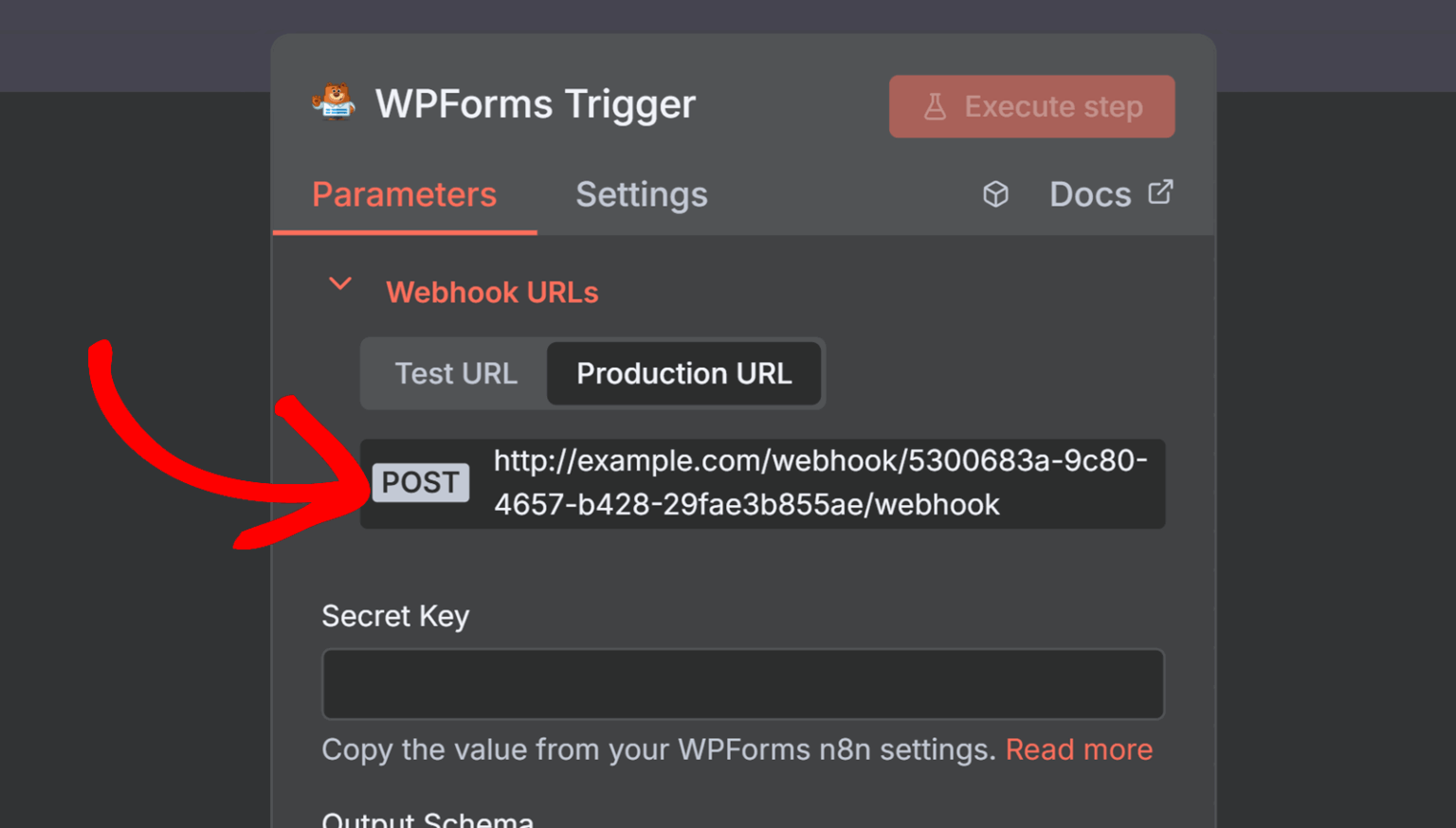Select the 3D cube schema icon in header

point(996,194)
